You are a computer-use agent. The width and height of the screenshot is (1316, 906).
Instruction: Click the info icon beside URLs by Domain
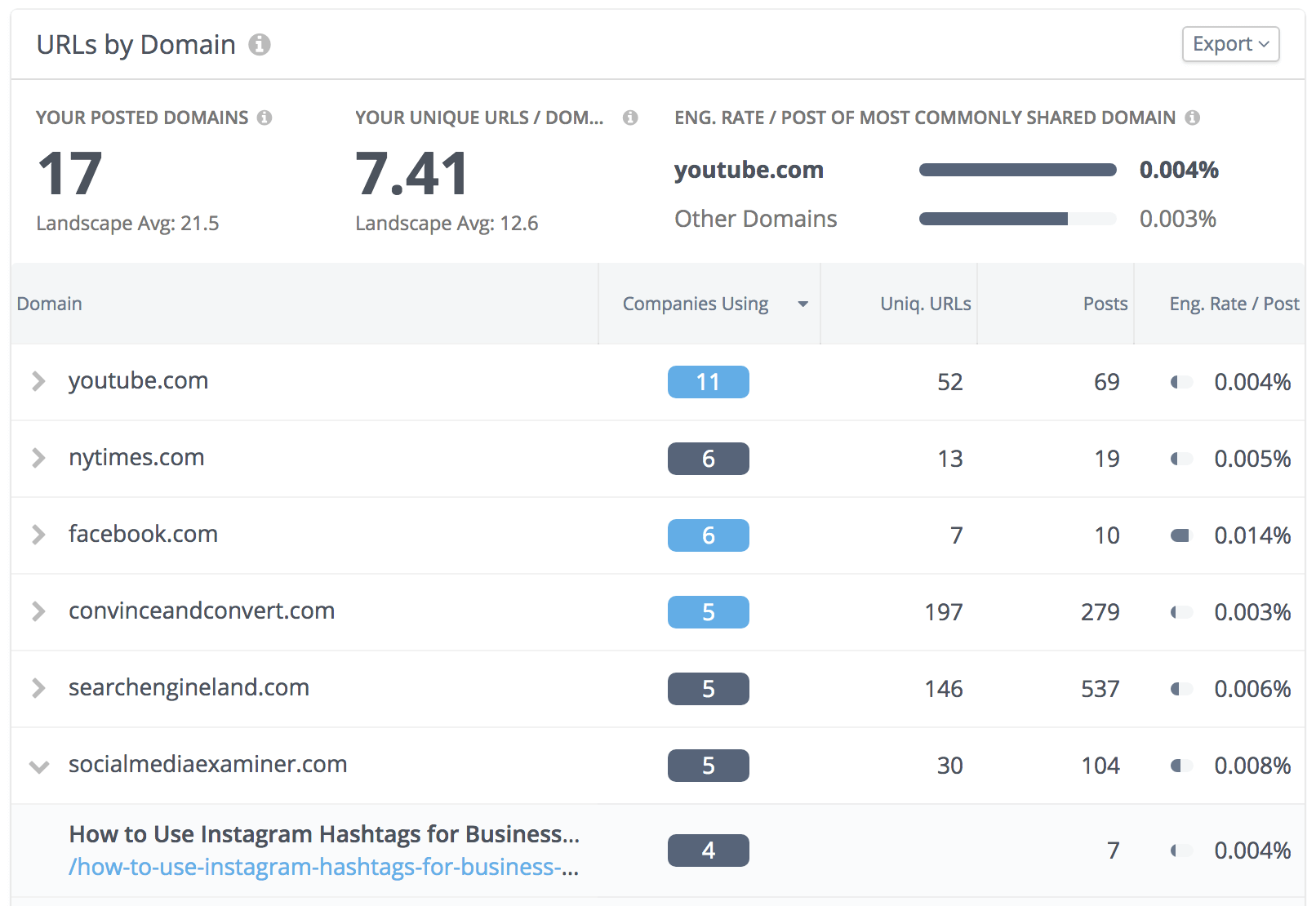(x=260, y=44)
